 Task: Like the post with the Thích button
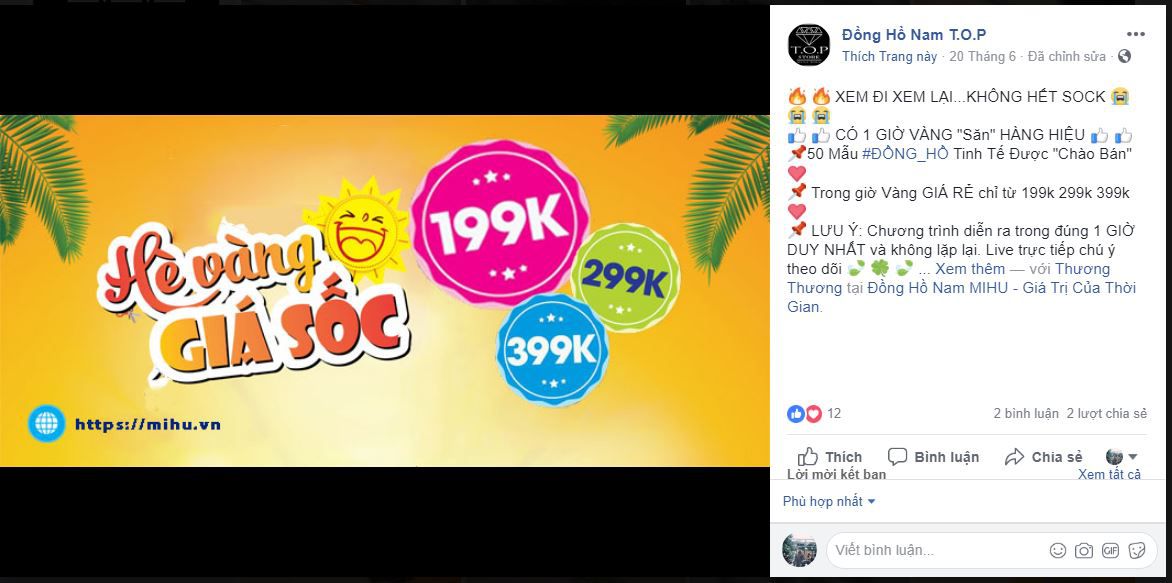coord(830,457)
